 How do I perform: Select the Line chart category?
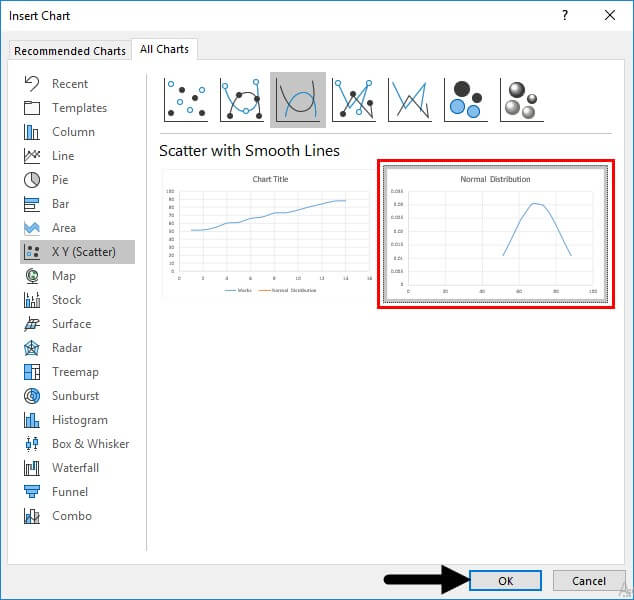pyautogui.click(x=77, y=156)
